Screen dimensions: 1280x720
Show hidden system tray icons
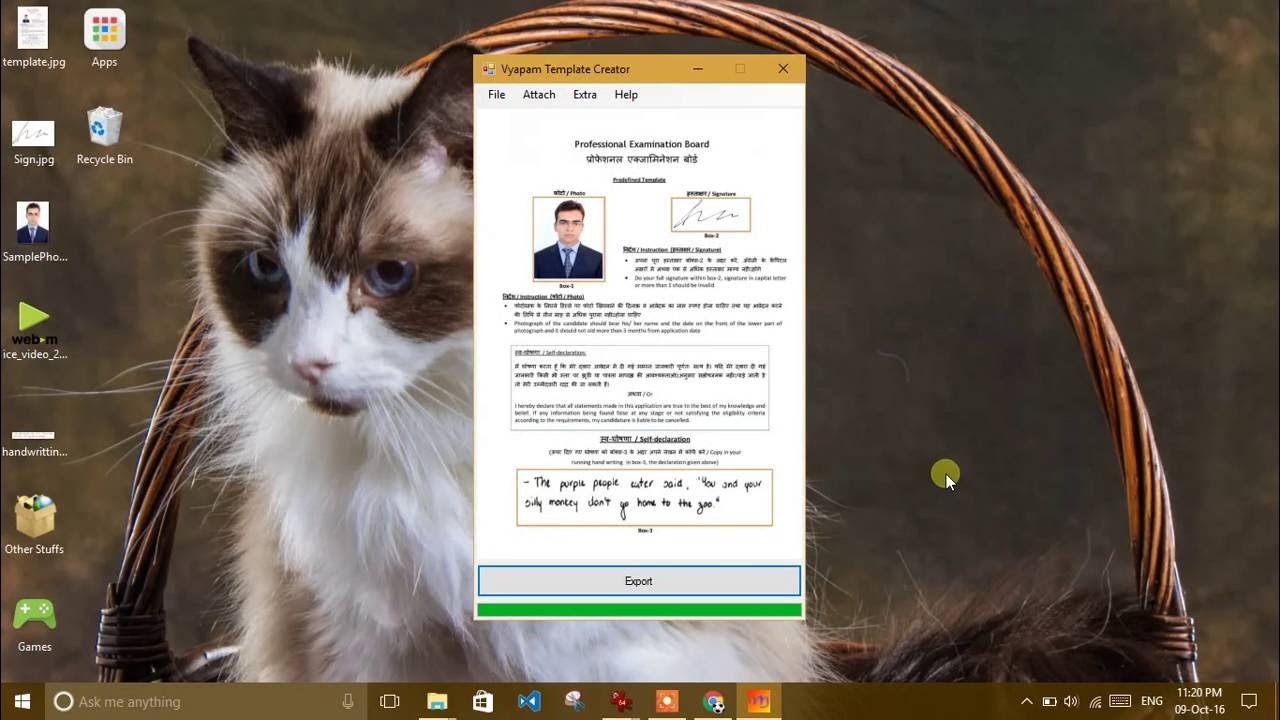coord(1026,702)
